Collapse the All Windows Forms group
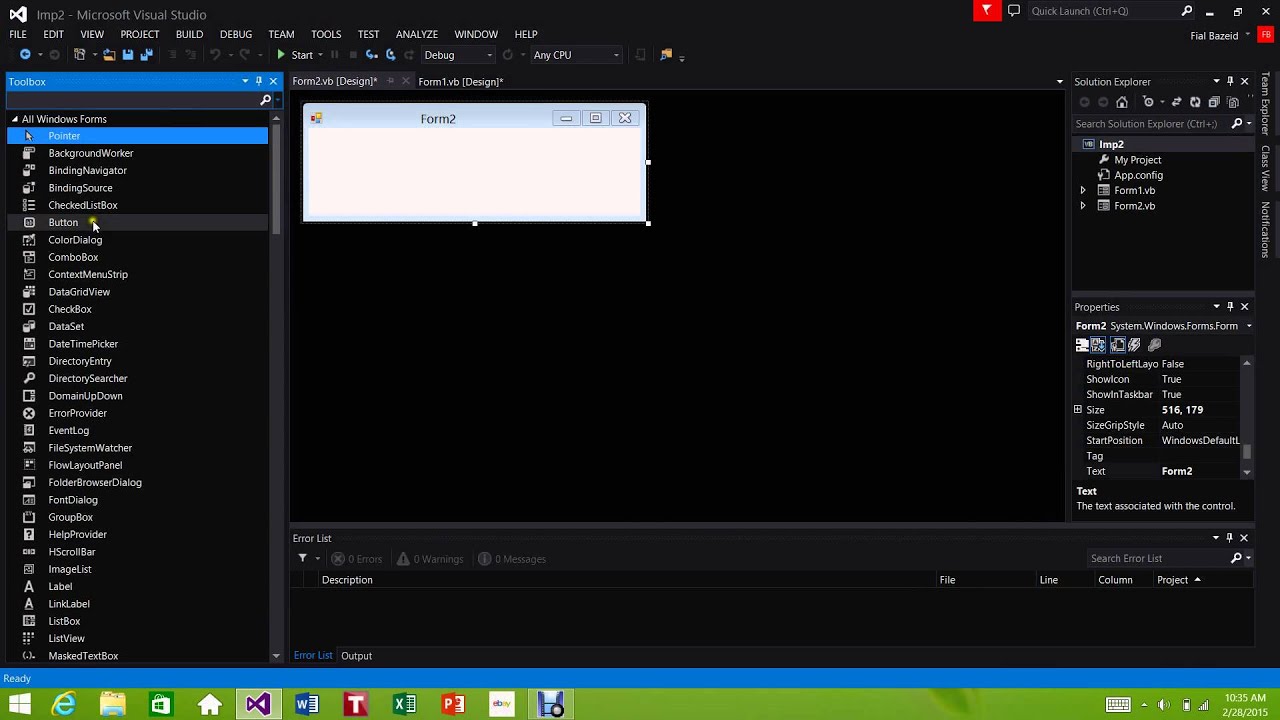 (15, 119)
